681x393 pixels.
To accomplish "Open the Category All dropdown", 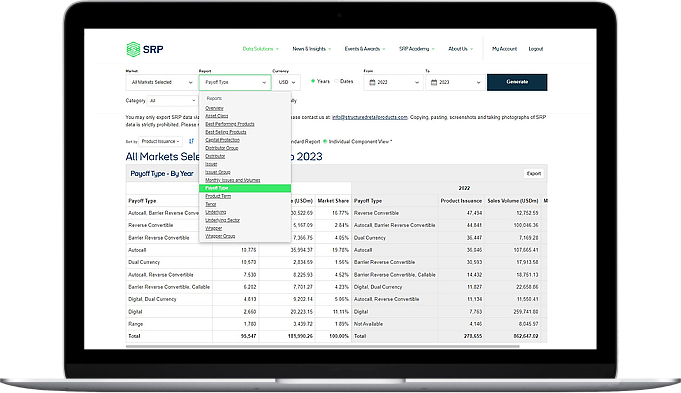I will coord(172,101).
